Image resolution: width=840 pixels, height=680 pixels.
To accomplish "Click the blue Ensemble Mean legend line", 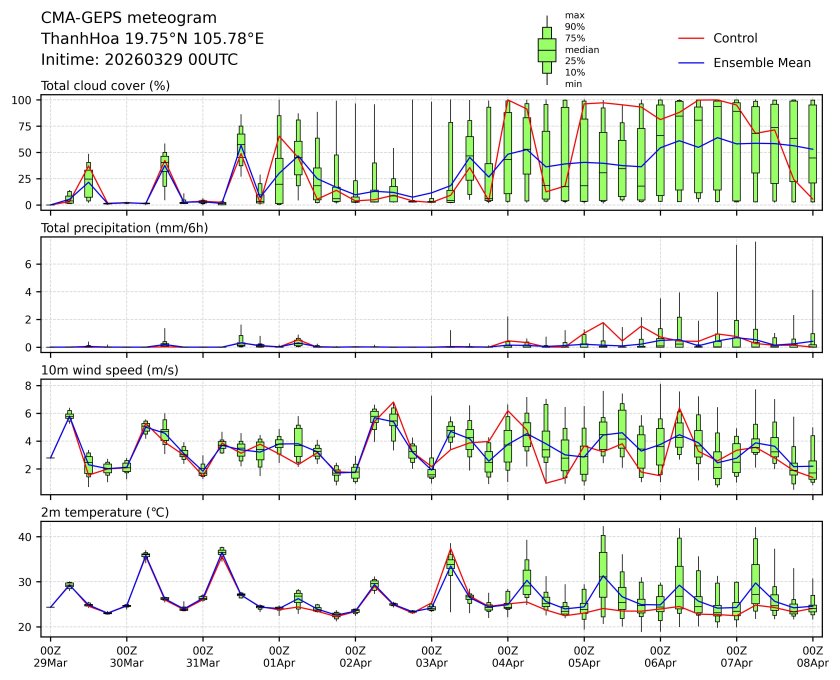I will 691,63.
